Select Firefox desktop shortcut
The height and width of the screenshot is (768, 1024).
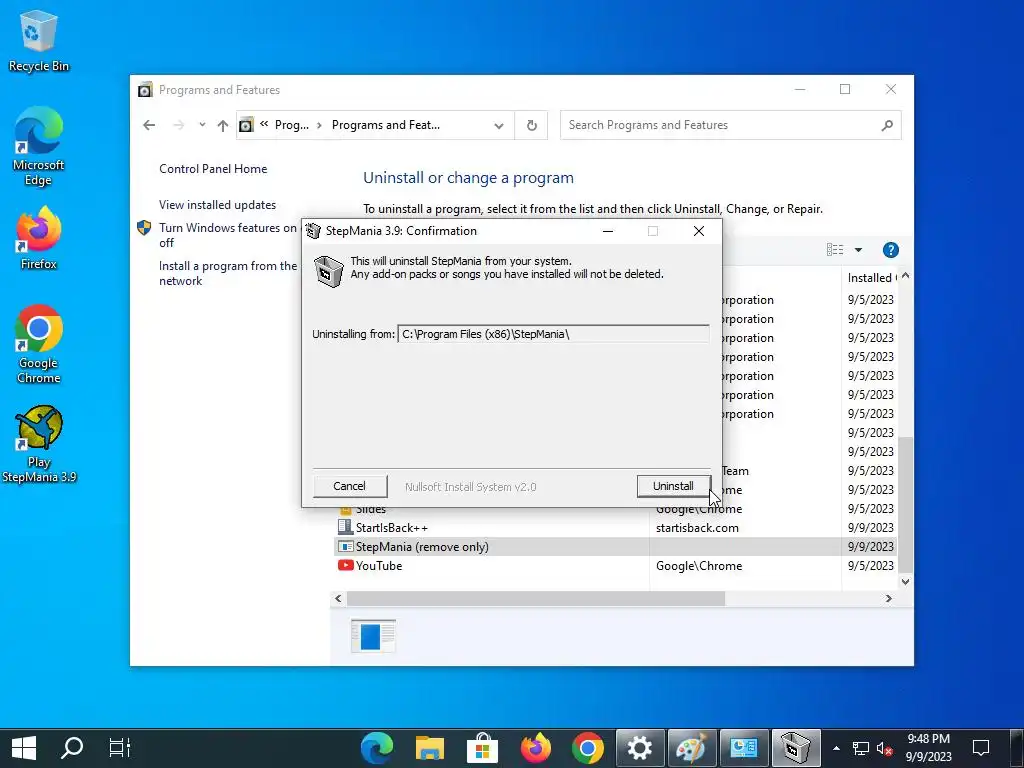(39, 238)
